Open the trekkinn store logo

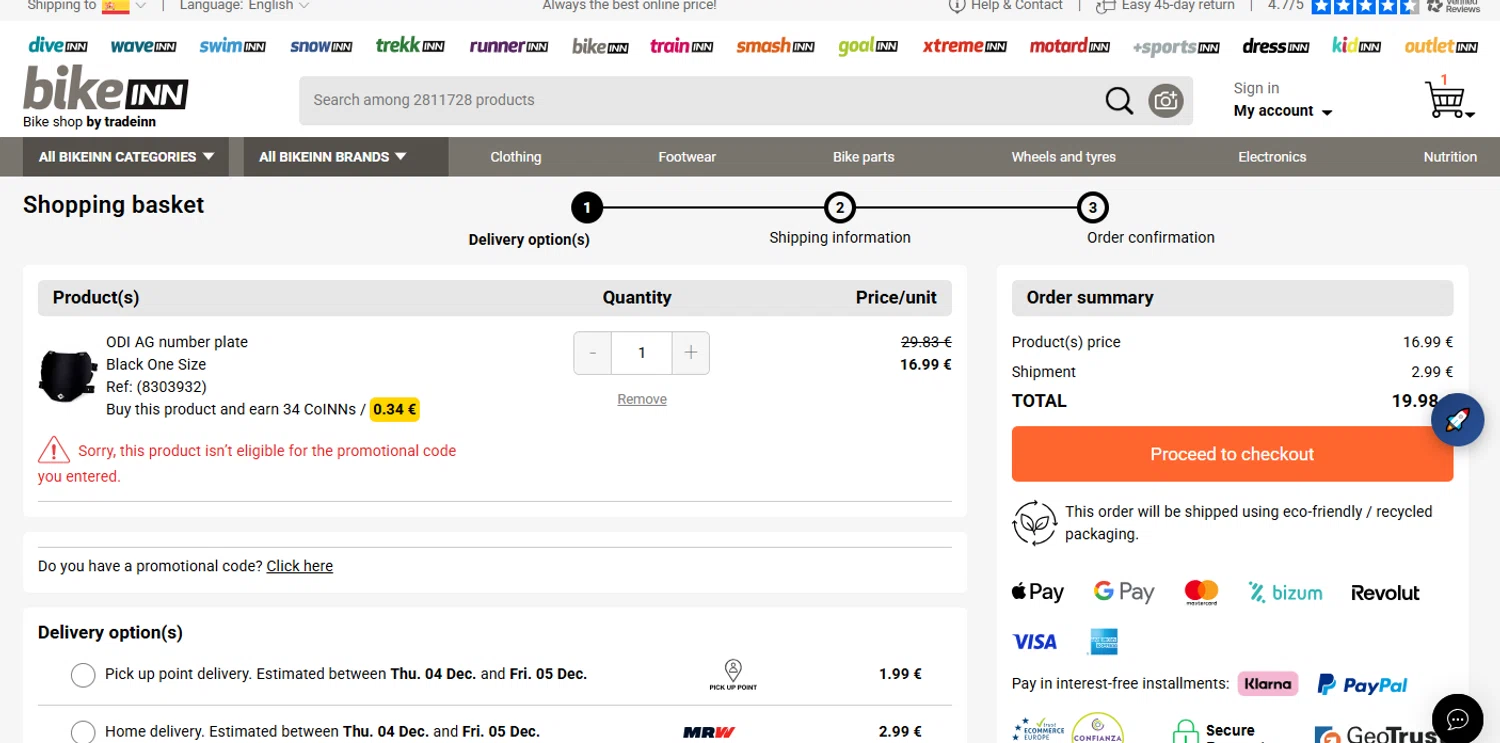pos(410,45)
